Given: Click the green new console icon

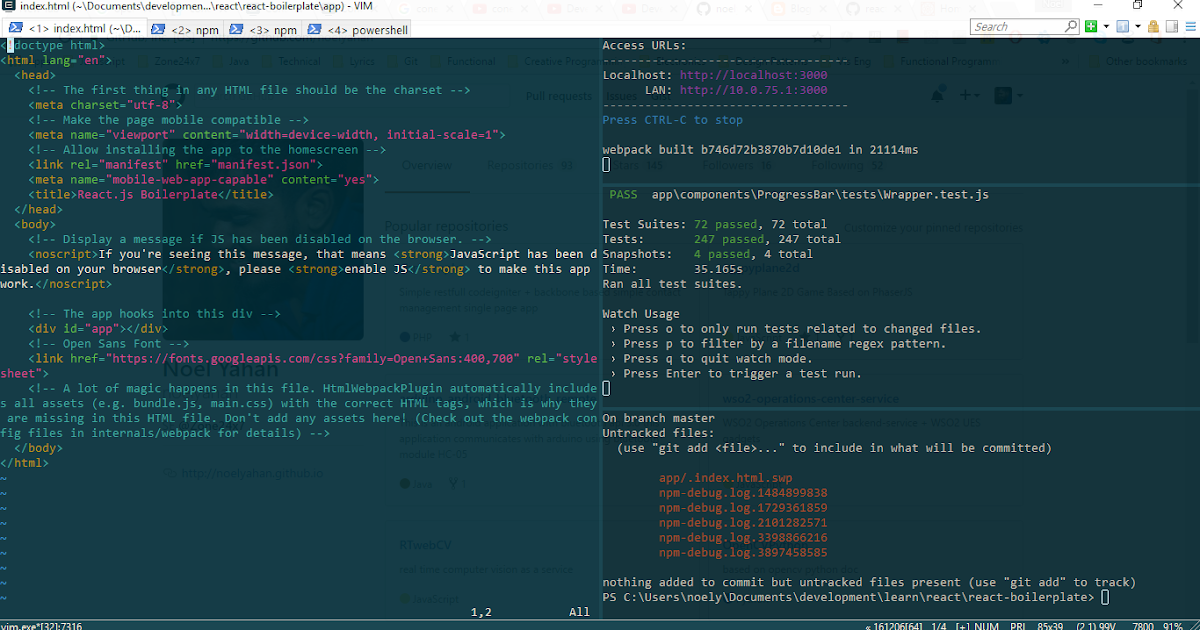Looking at the screenshot, I should click(1091, 26).
